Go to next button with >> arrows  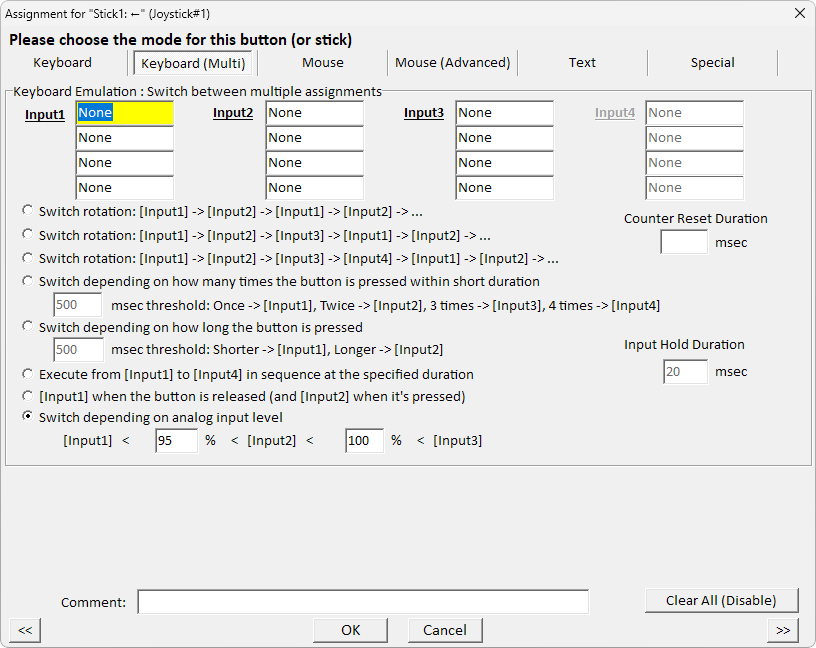[783, 630]
